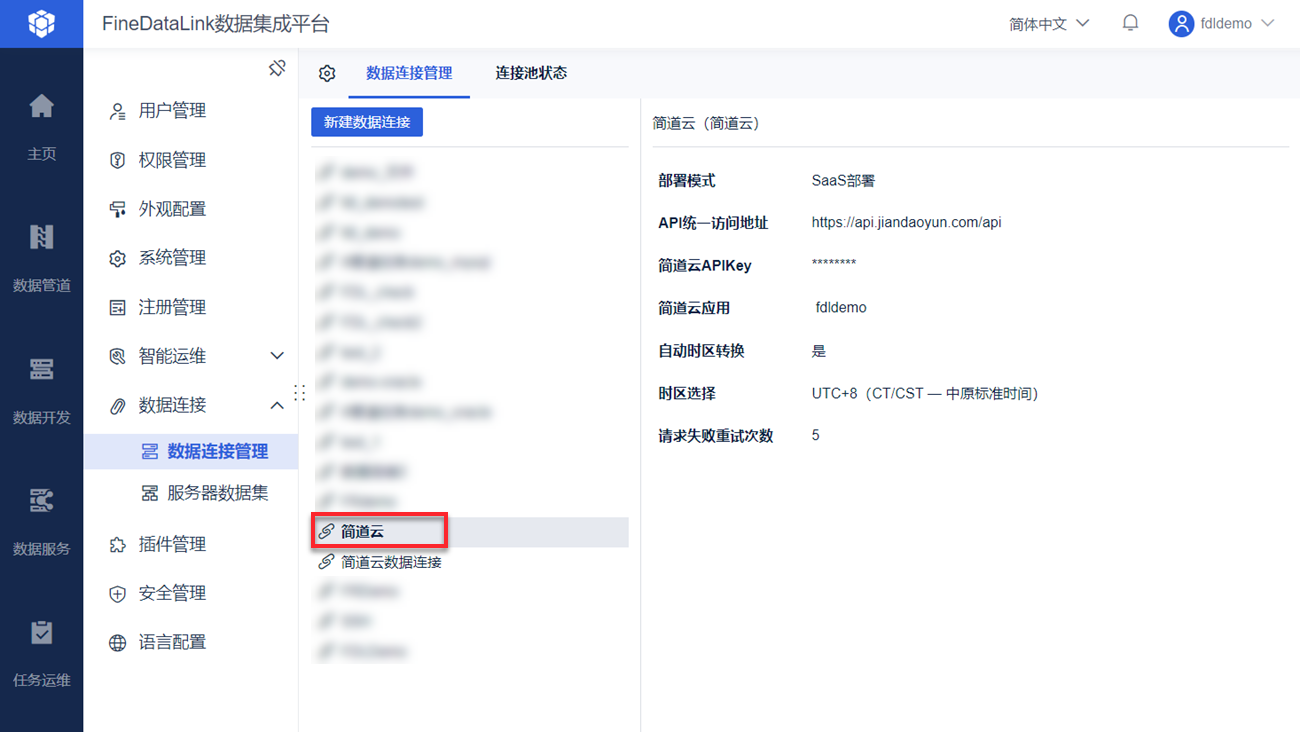Open the 数据管道 sidebar icon
Screen dimensions: 1300x732
pos(41,237)
